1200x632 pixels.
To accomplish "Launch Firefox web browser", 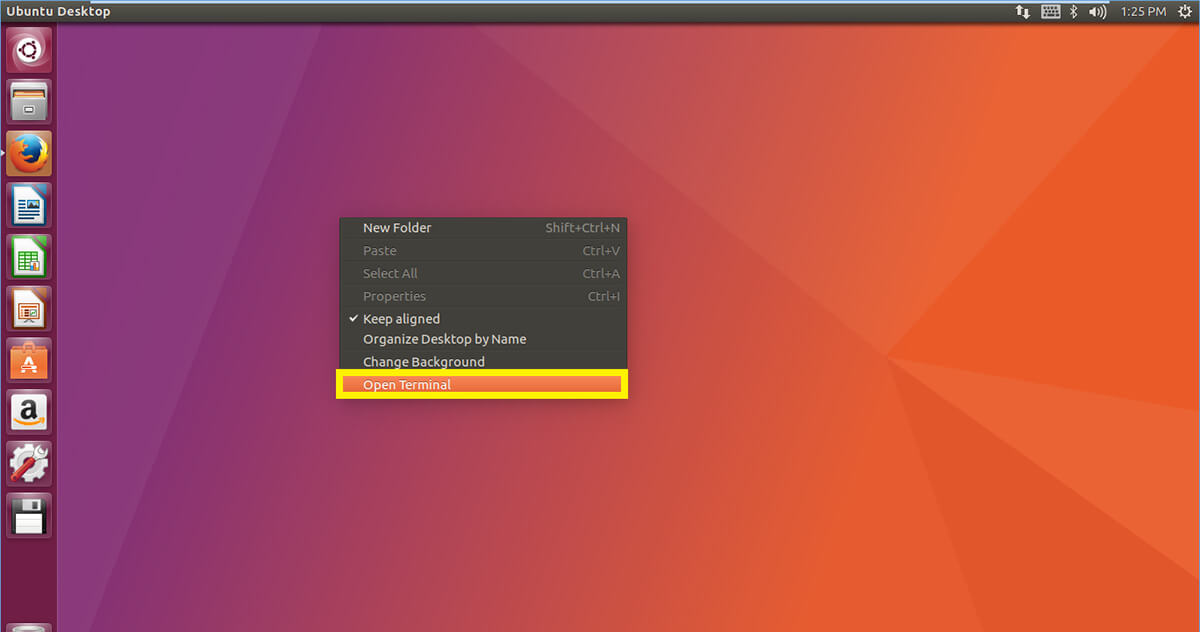I will click(29, 154).
